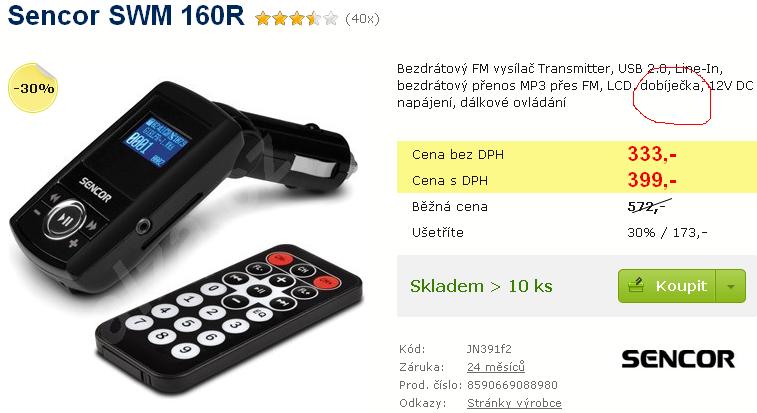757x413 pixels.
Task: Open the (40x) review count
Action: 363,19
